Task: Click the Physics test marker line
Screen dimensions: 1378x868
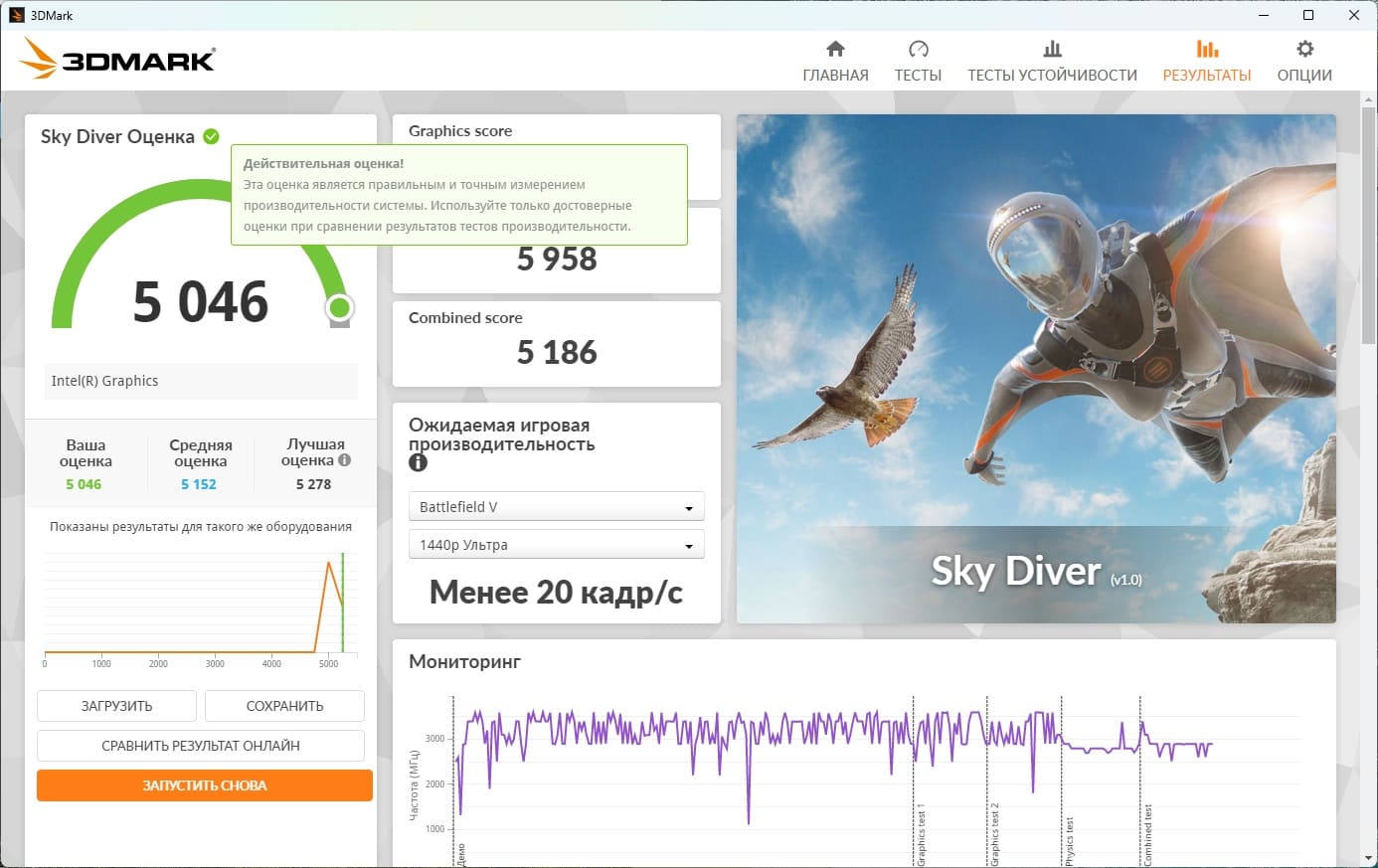Action: [1062, 781]
